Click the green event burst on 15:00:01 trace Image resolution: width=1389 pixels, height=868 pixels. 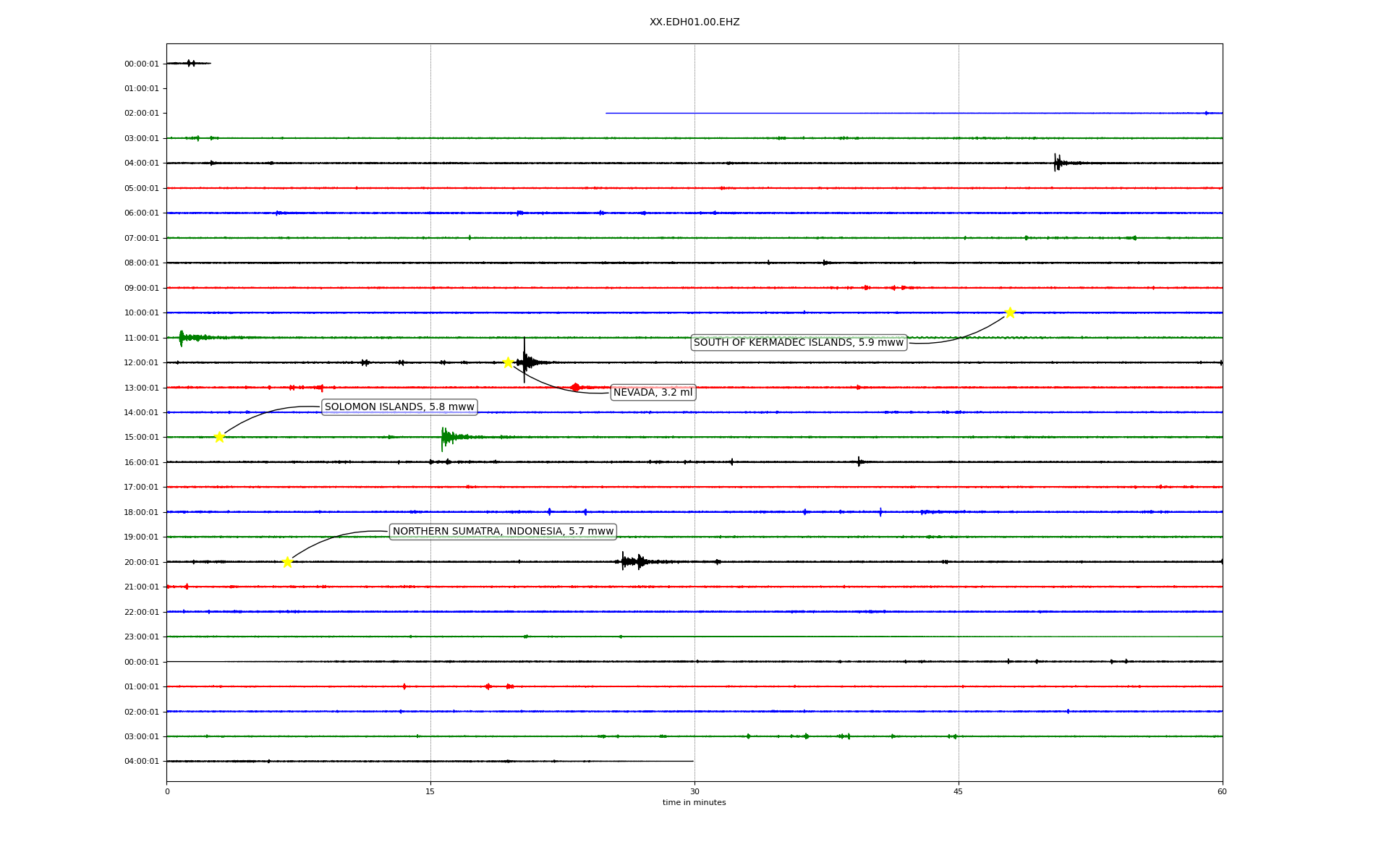coord(446,437)
